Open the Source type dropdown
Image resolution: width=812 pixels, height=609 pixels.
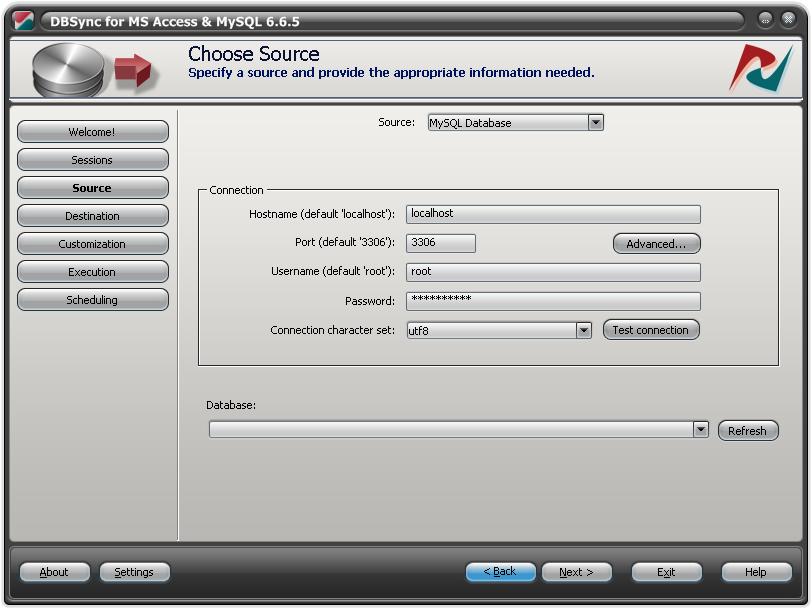(x=516, y=123)
